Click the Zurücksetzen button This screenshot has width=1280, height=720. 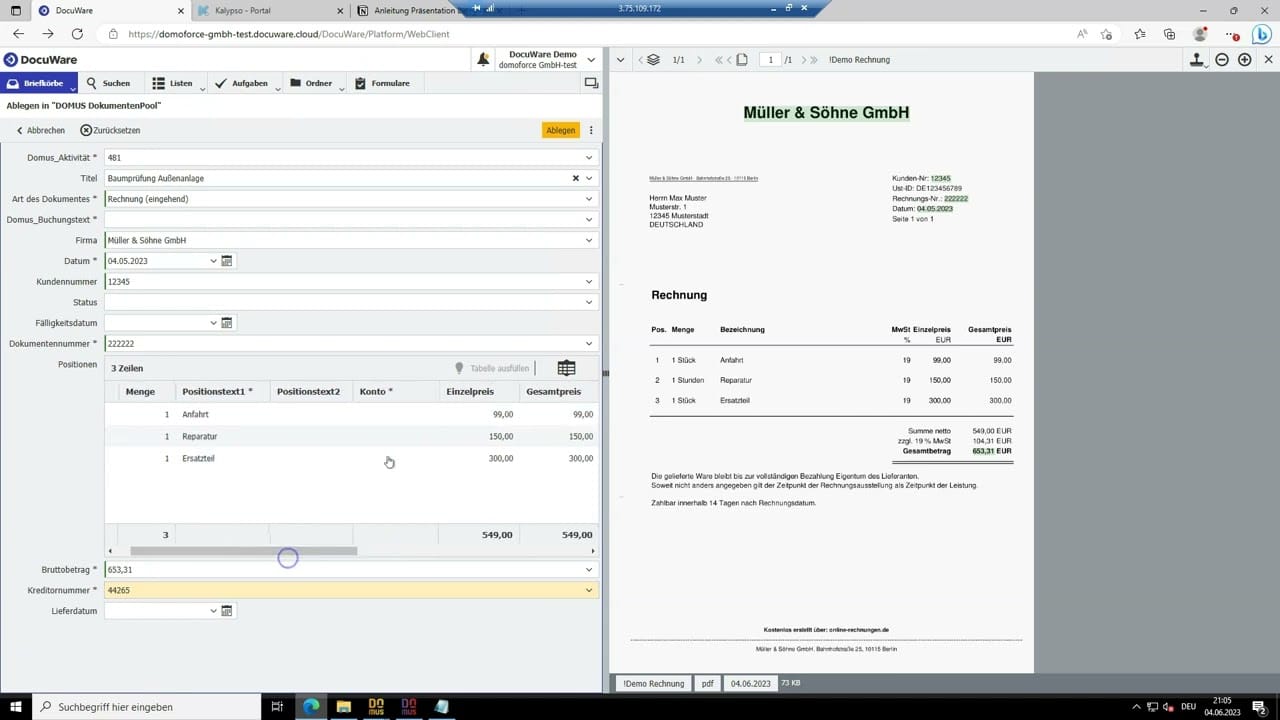point(110,130)
